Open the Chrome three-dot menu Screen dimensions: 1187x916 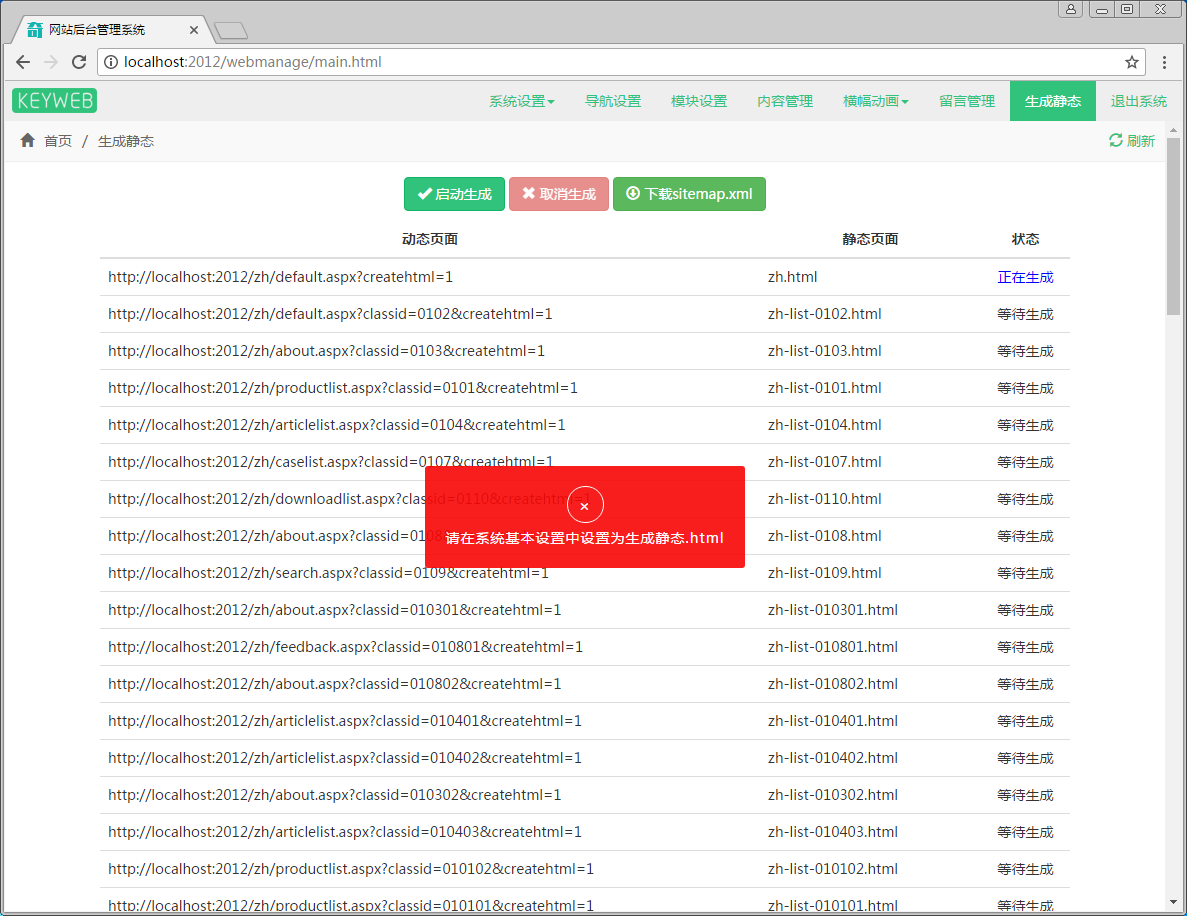pyautogui.click(x=1165, y=62)
